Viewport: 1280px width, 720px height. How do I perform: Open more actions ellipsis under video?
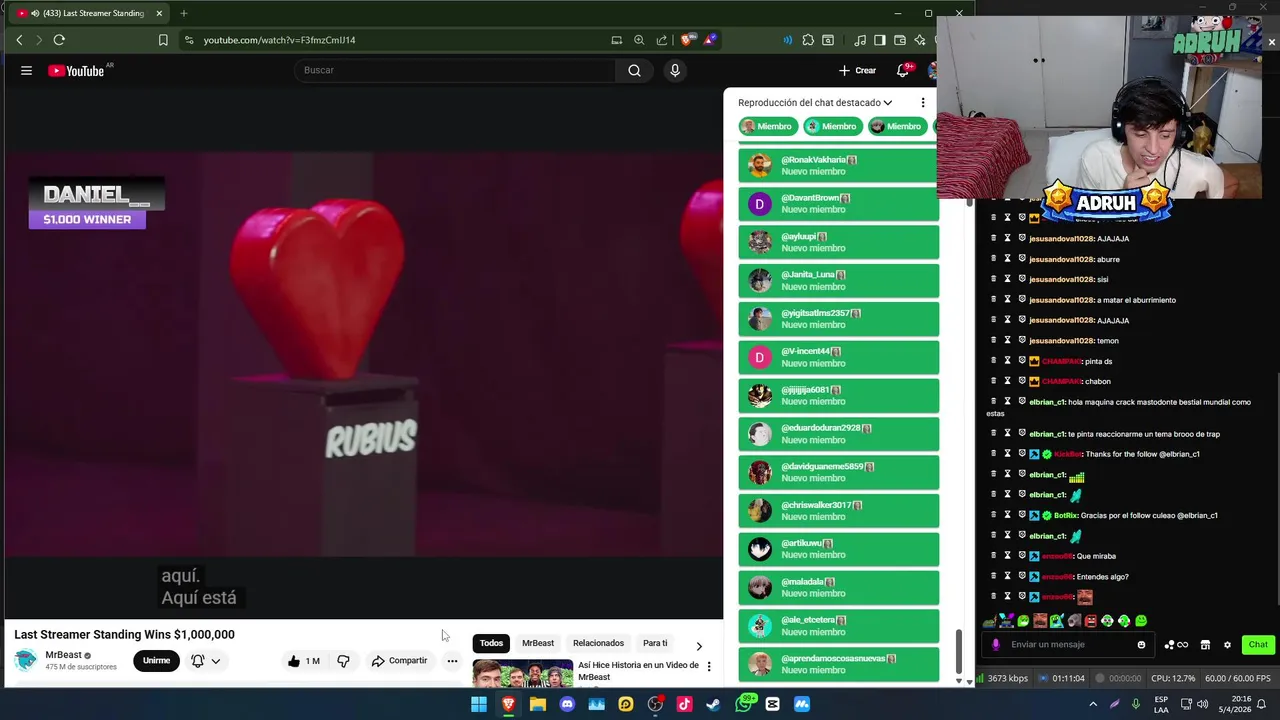click(452, 660)
